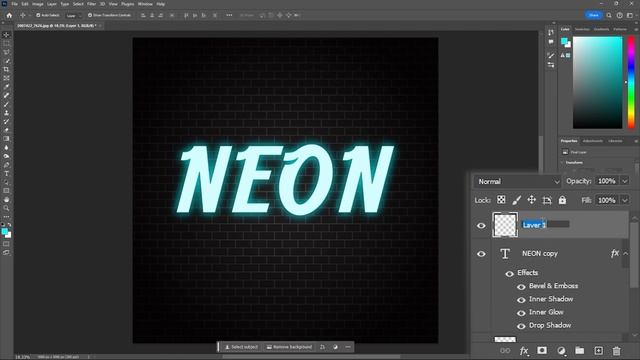Click Remove background button
640x360 pixels.
289,347
